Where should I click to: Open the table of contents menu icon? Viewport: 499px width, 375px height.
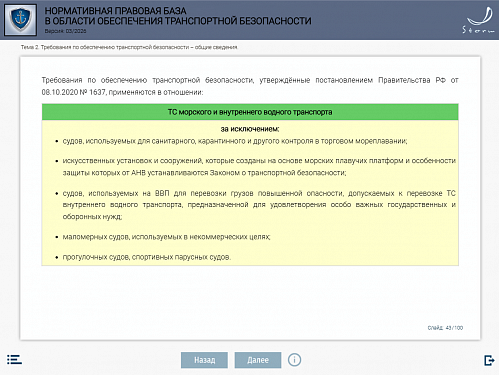pyautogui.click(x=14, y=360)
